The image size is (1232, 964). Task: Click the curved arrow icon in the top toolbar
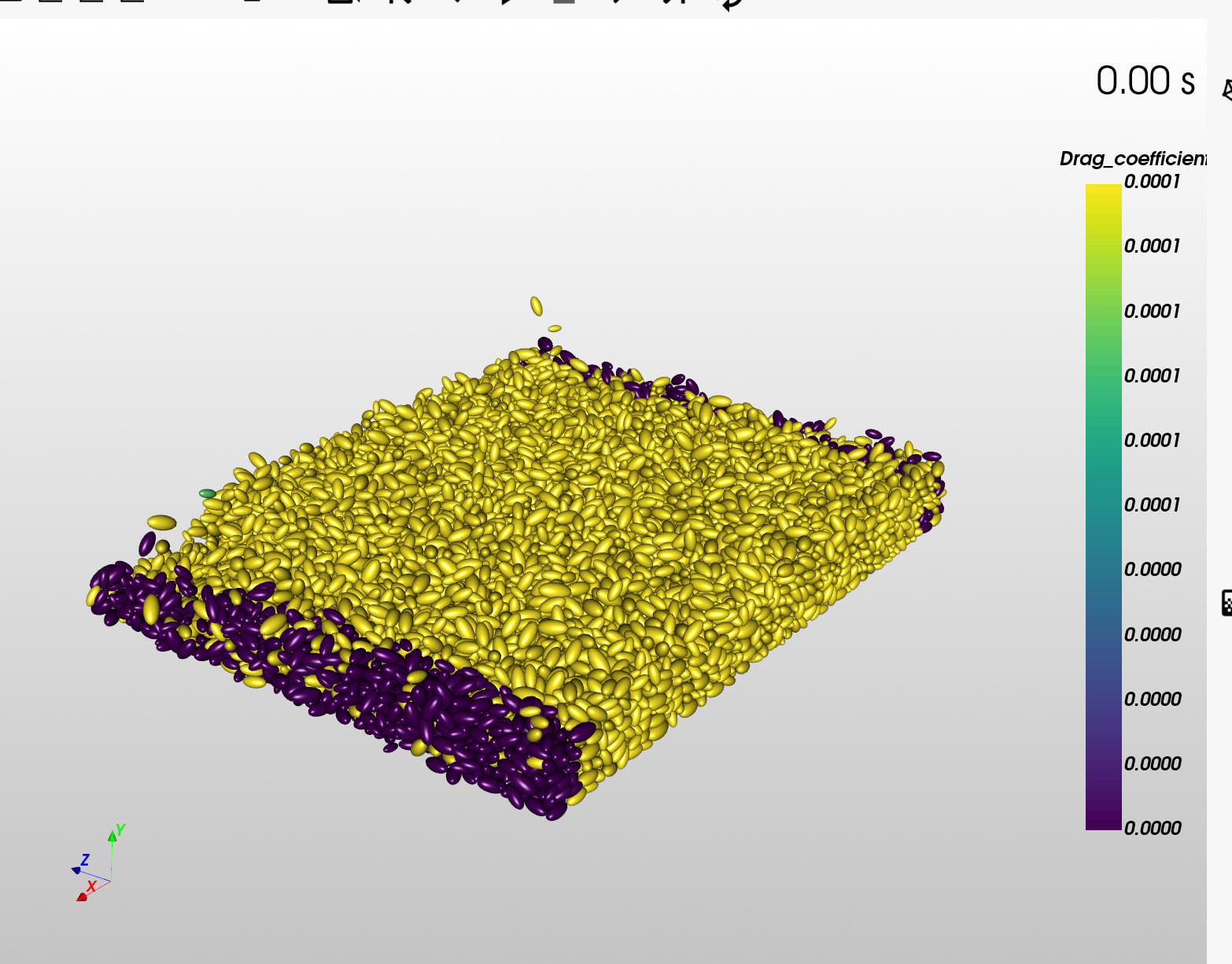pos(732,4)
